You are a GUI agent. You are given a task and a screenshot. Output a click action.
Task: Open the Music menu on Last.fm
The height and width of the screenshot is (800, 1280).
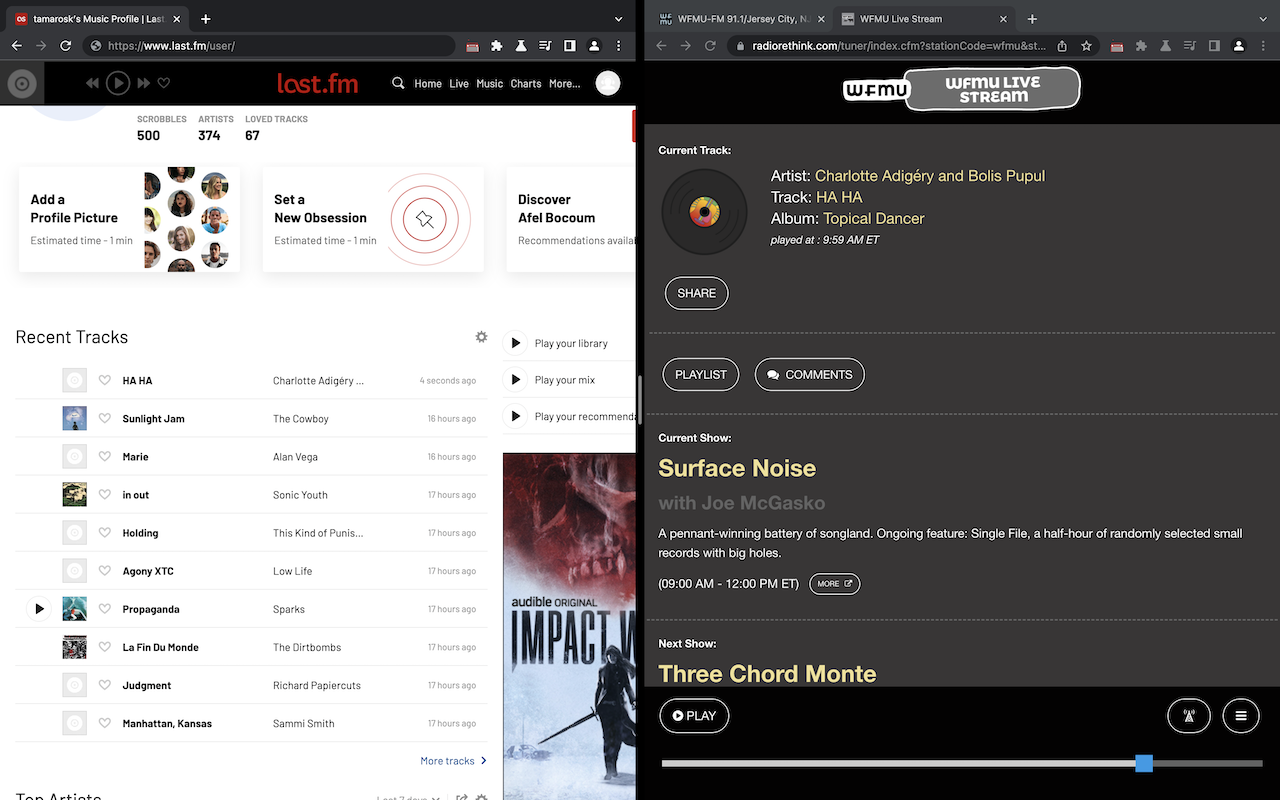tap(490, 84)
